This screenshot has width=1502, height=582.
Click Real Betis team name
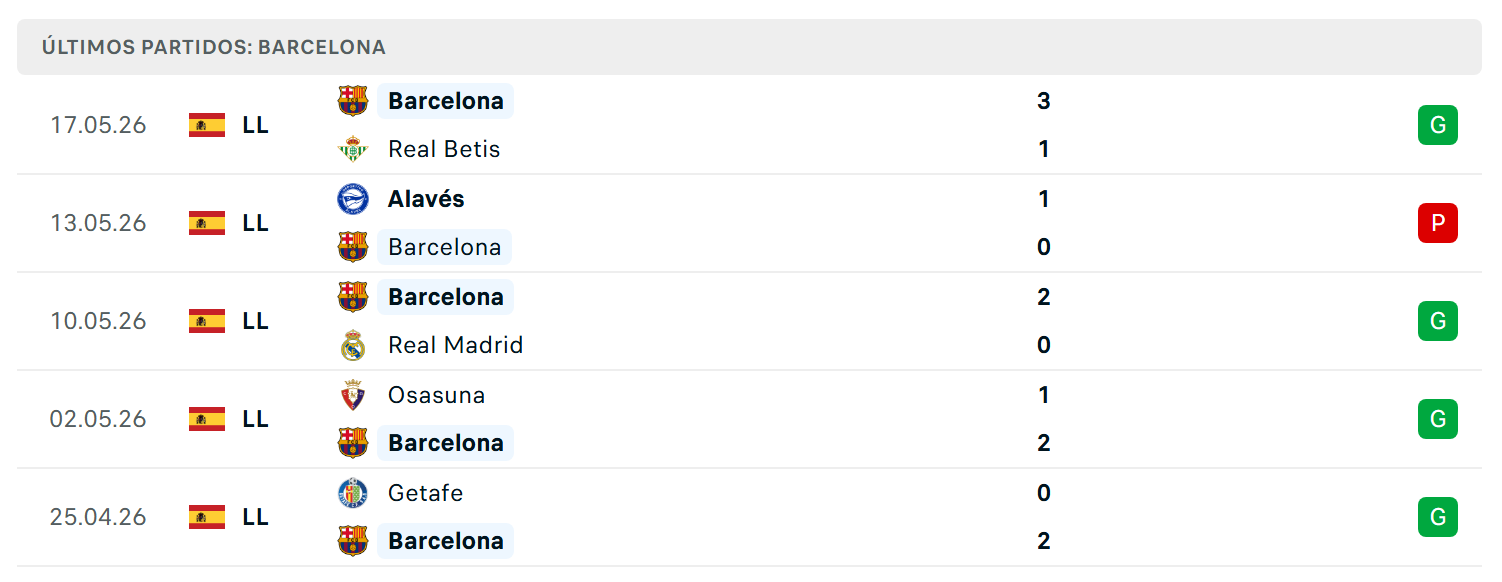[444, 149]
